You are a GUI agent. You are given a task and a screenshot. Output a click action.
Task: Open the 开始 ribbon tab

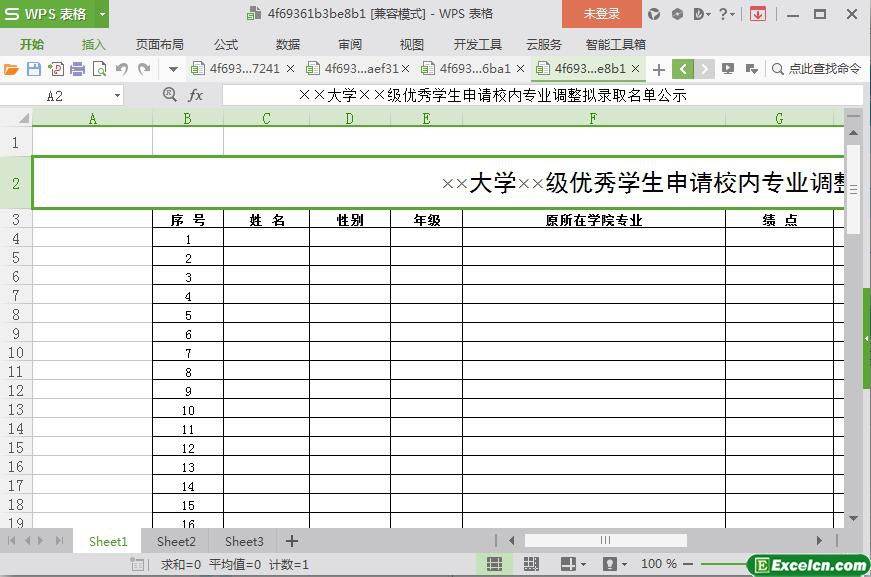32,44
